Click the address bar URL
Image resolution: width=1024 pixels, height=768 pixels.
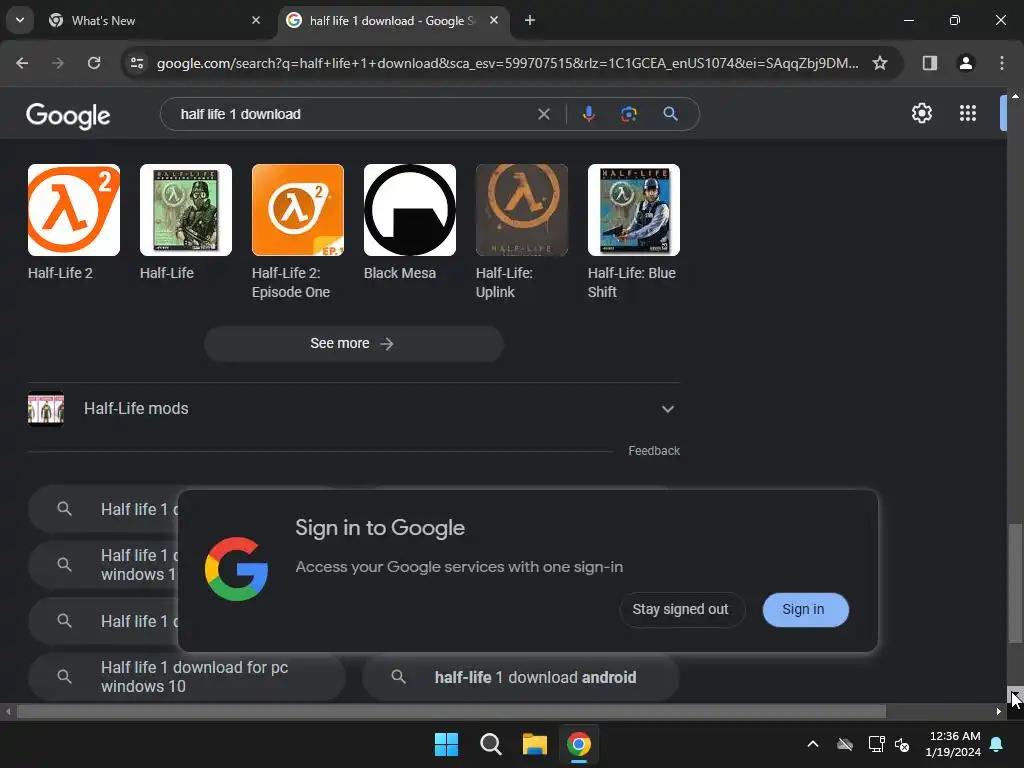[507, 63]
